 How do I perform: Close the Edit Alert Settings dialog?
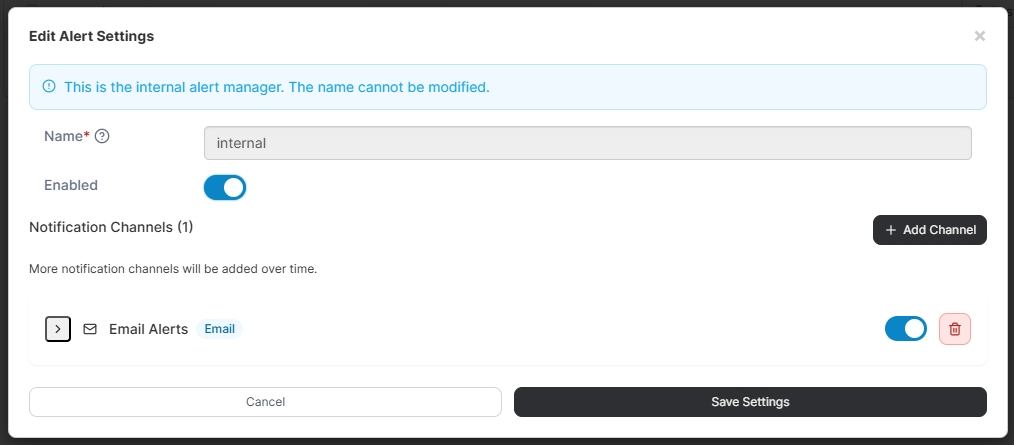point(979,36)
